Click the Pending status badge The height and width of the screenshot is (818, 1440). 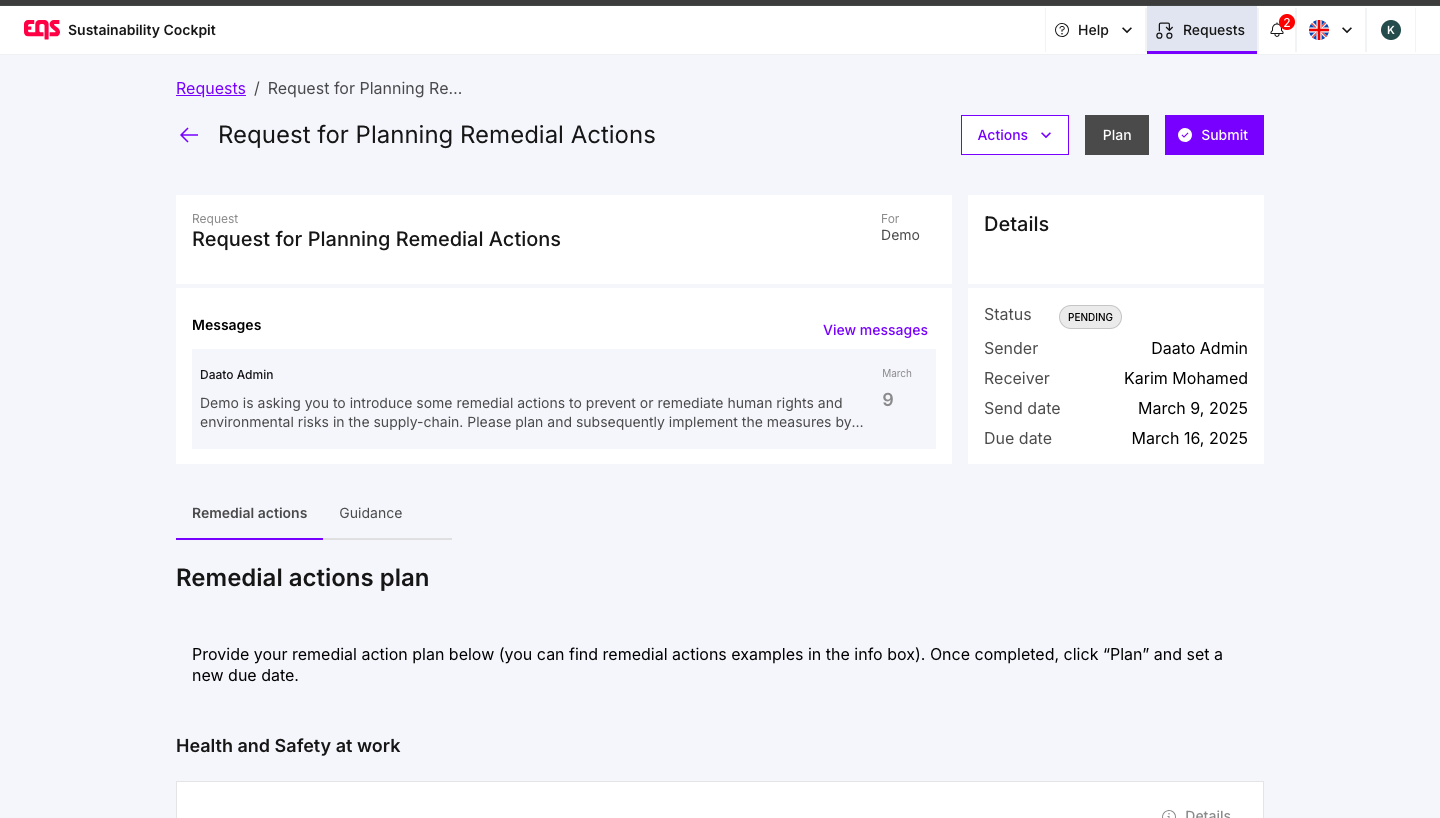[1090, 317]
